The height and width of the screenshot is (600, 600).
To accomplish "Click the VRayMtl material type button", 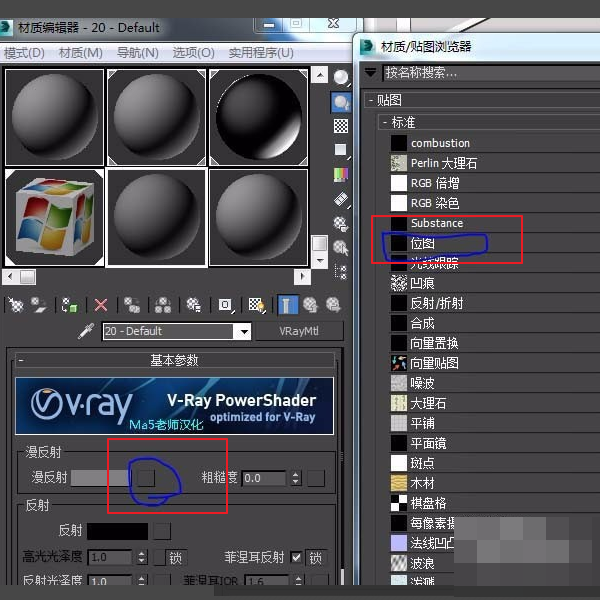I will click(x=299, y=331).
